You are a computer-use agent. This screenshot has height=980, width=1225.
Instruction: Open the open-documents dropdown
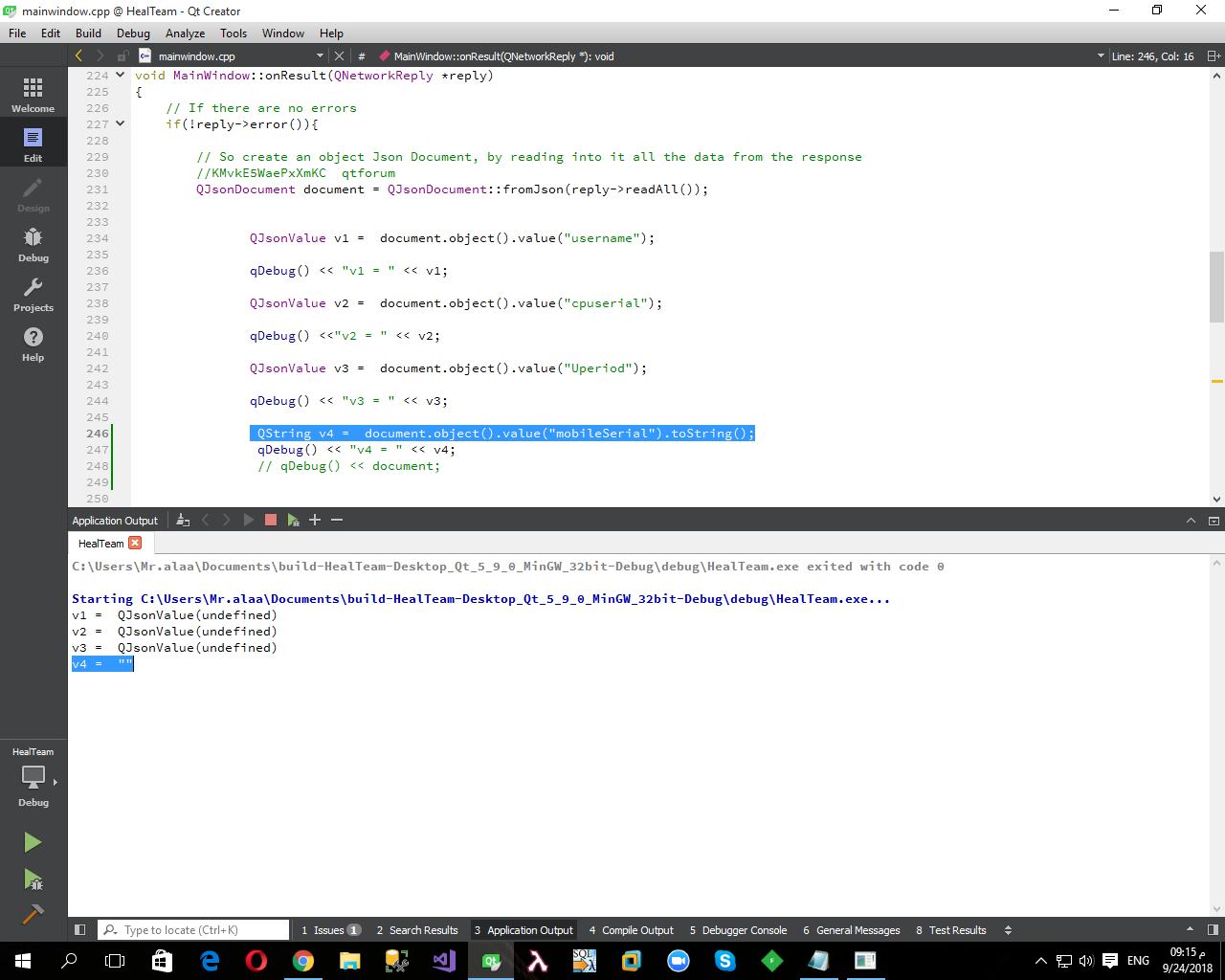pos(322,56)
